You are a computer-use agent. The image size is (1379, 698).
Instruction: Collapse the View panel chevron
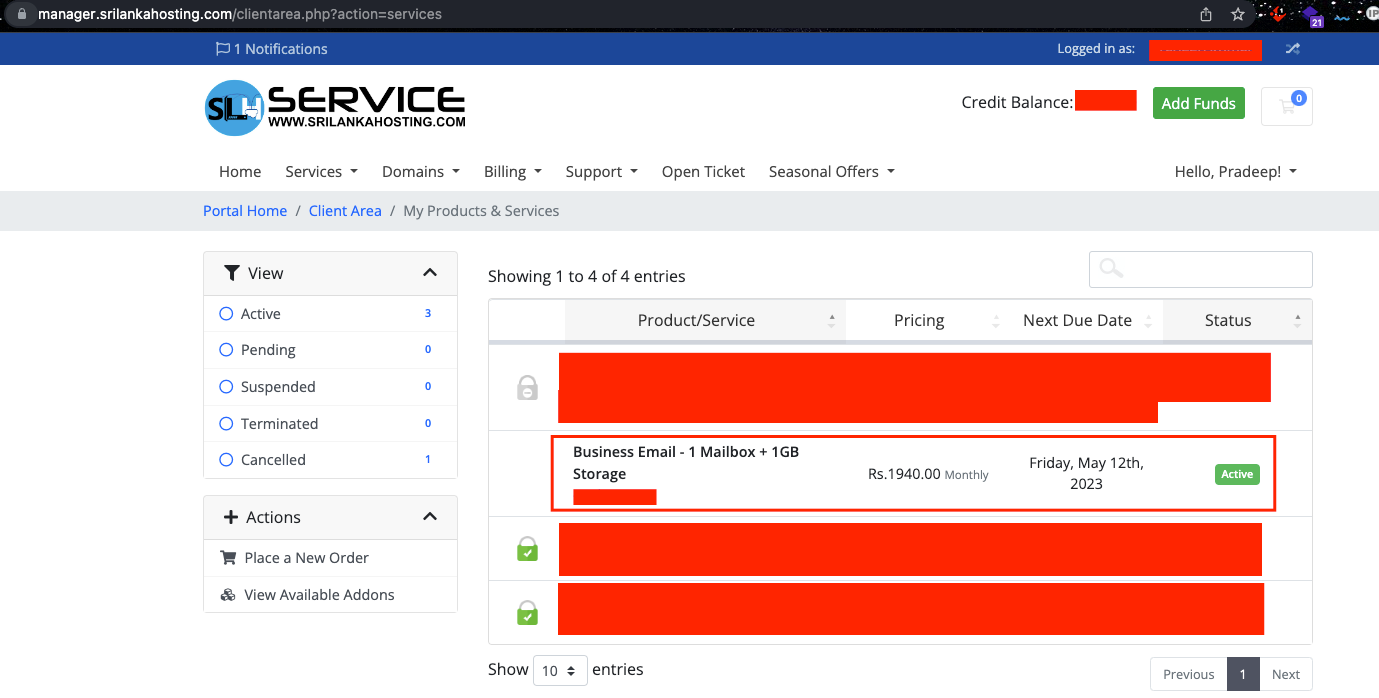(x=429, y=272)
